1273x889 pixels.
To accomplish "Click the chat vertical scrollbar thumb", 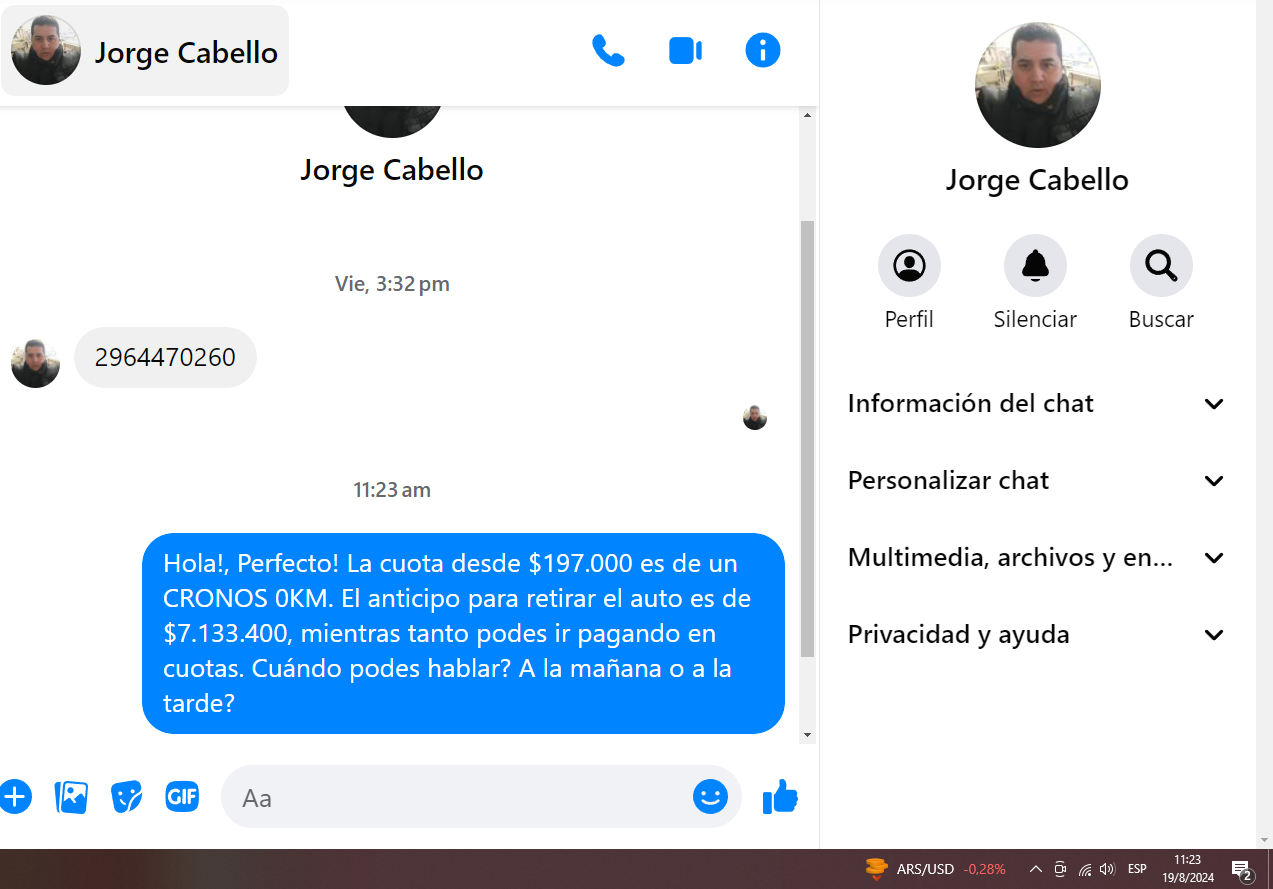I will 808,438.
